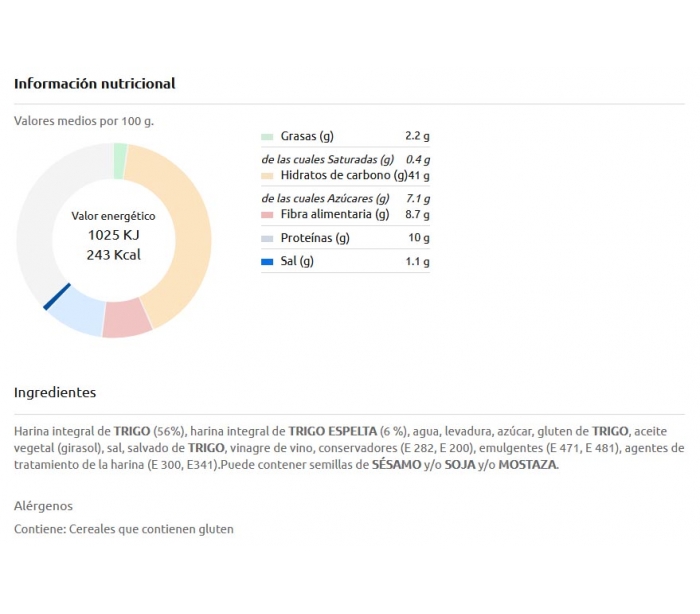Click the grey-blue Proteínas legend swatch
The height and width of the screenshot is (614, 700).
(267, 238)
